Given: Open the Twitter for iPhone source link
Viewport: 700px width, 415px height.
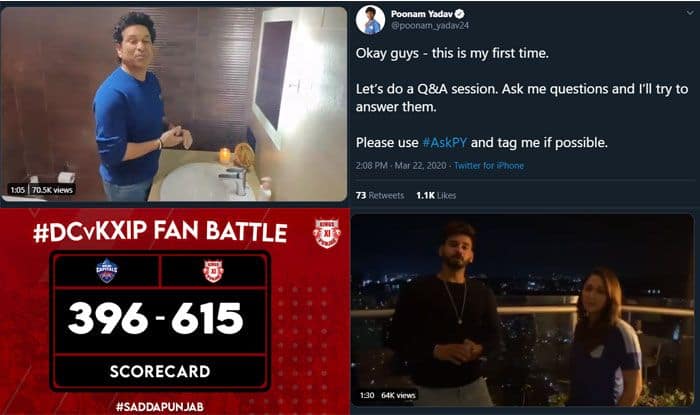Looking at the screenshot, I should (489, 166).
